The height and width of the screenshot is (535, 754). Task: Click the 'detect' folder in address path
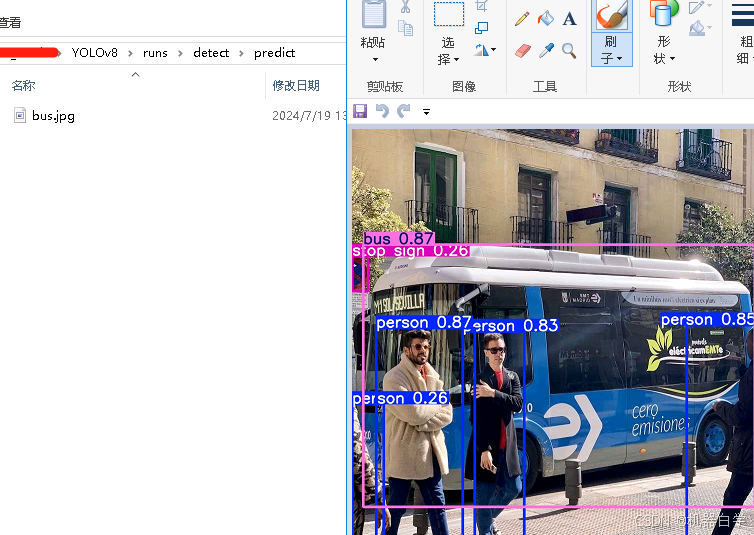coord(211,53)
